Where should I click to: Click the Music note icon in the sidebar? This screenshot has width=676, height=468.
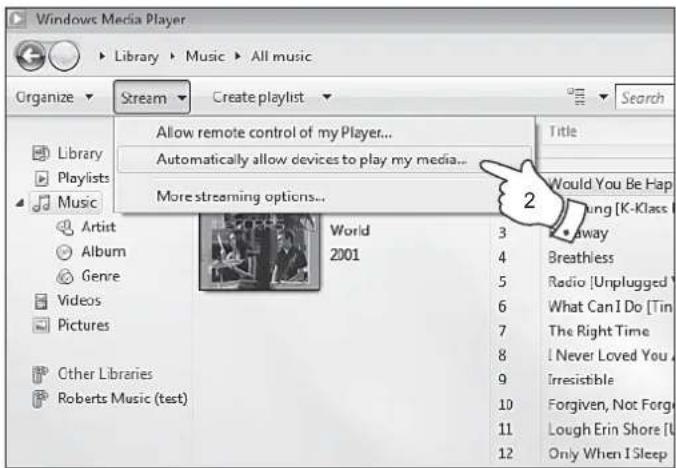41,203
